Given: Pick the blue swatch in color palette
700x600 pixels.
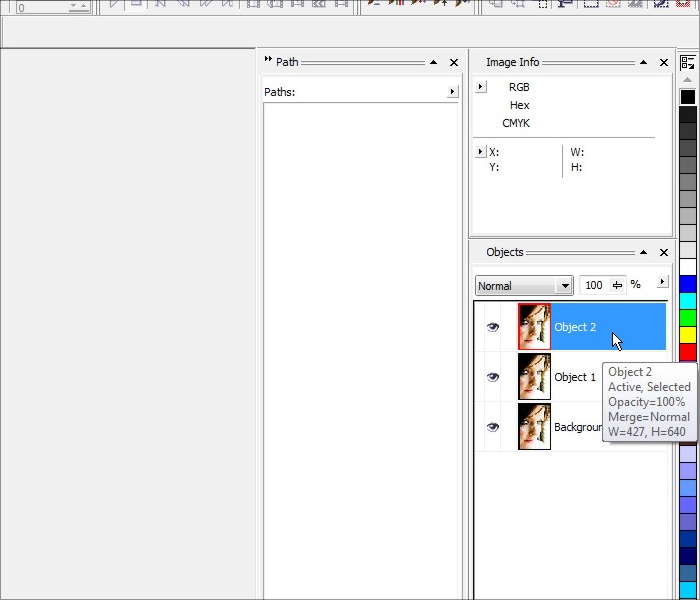Looking at the screenshot, I should [687, 284].
